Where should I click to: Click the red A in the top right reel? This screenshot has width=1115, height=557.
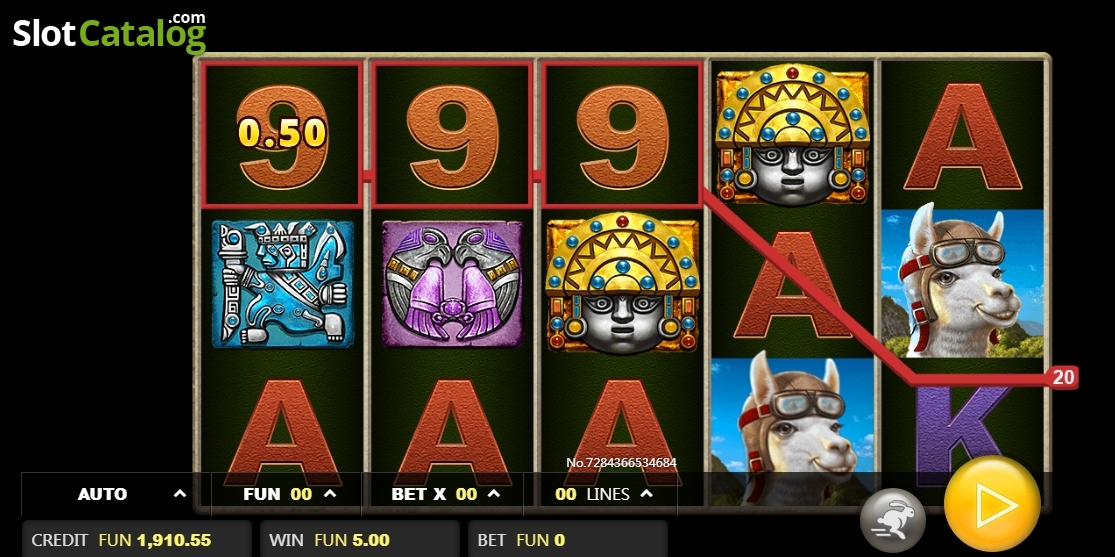[x=962, y=136]
